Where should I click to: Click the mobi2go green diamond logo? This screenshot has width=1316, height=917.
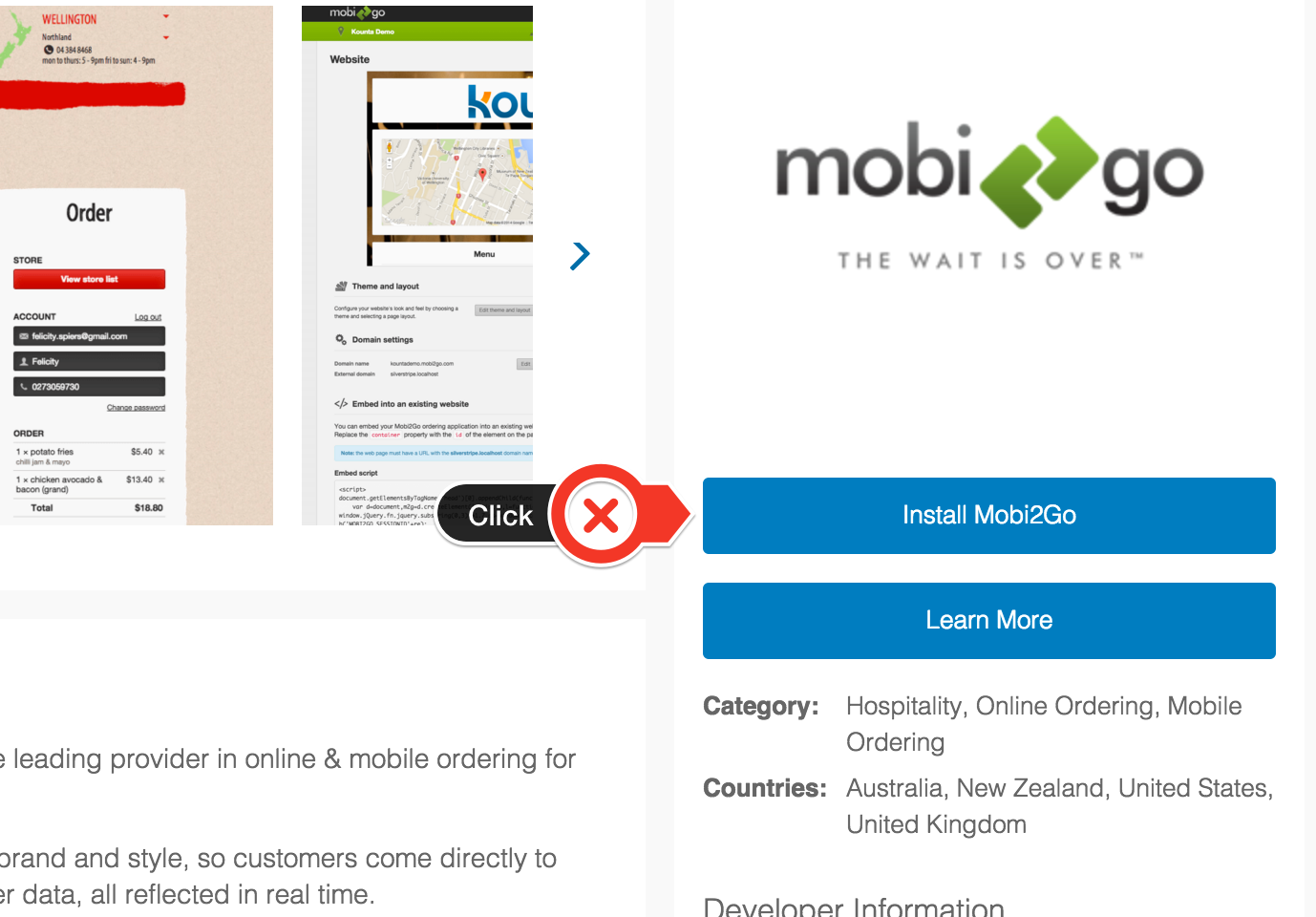click(x=1039, y=172)
